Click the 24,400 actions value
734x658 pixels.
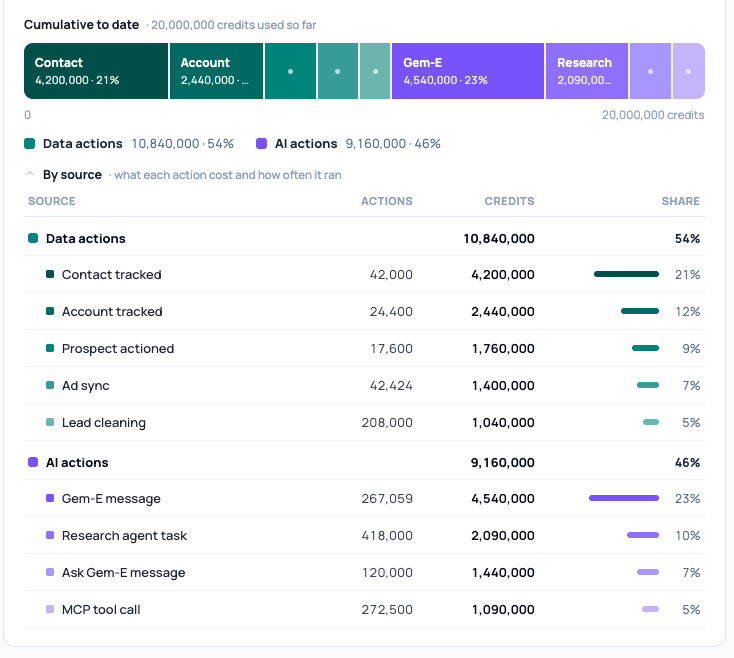[391, 311]
